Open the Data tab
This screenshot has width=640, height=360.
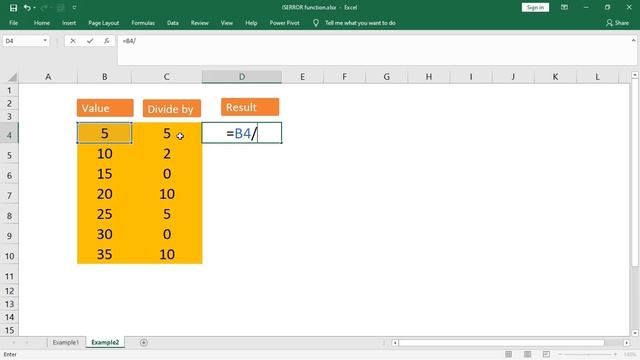[173, 23]
